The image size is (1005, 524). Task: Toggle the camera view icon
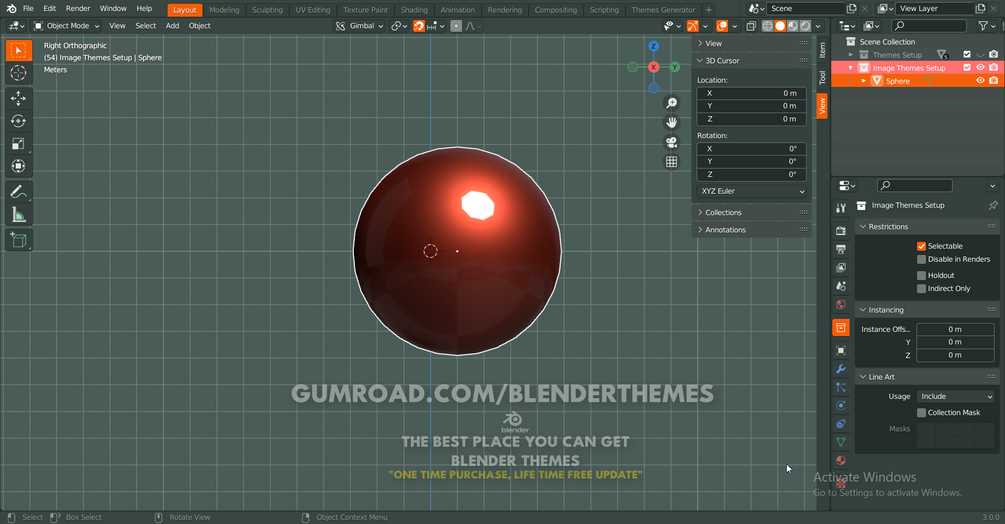(x=671, y=142)
